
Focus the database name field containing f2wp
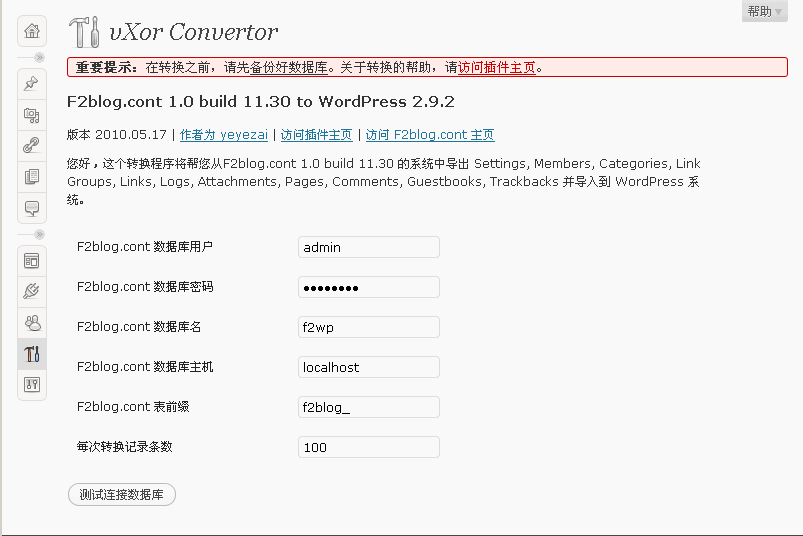tap(369, 327)
